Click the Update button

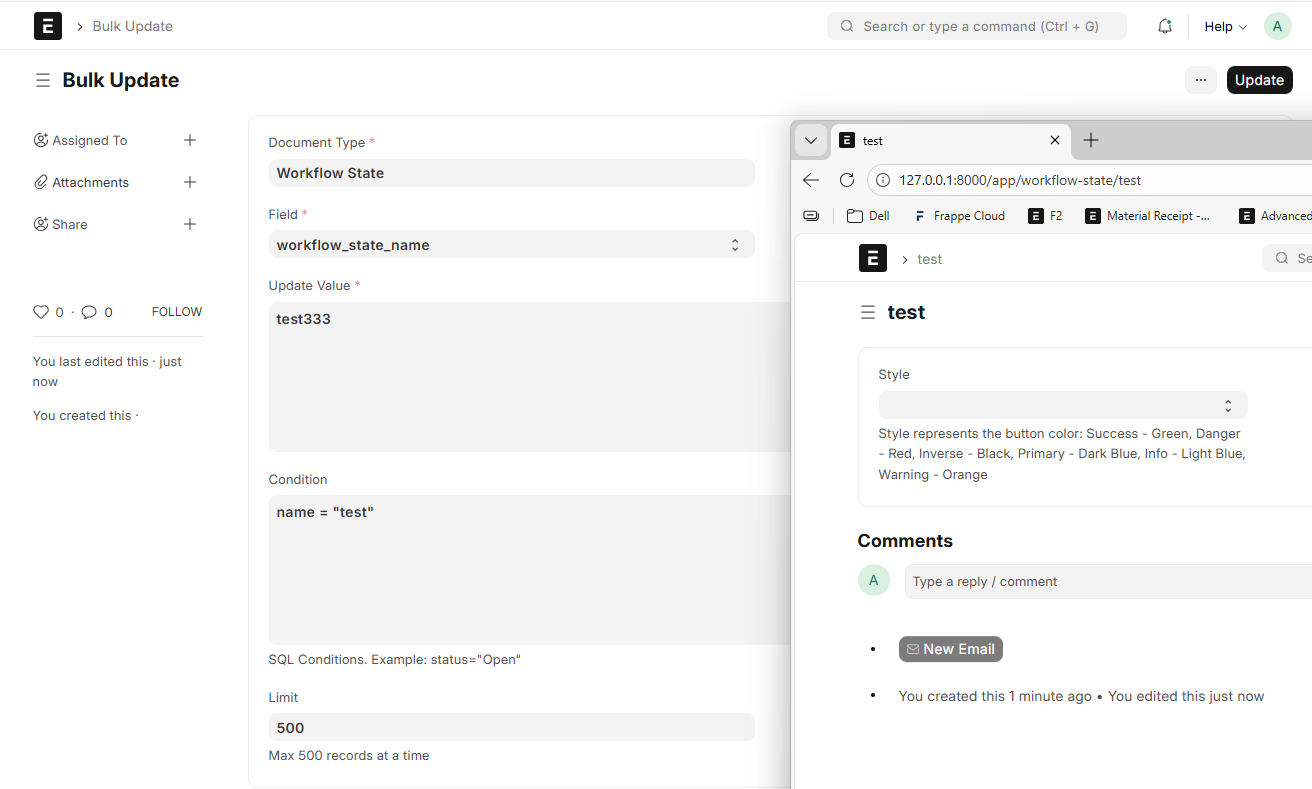pyautogui.click(x=1259, y=80)
